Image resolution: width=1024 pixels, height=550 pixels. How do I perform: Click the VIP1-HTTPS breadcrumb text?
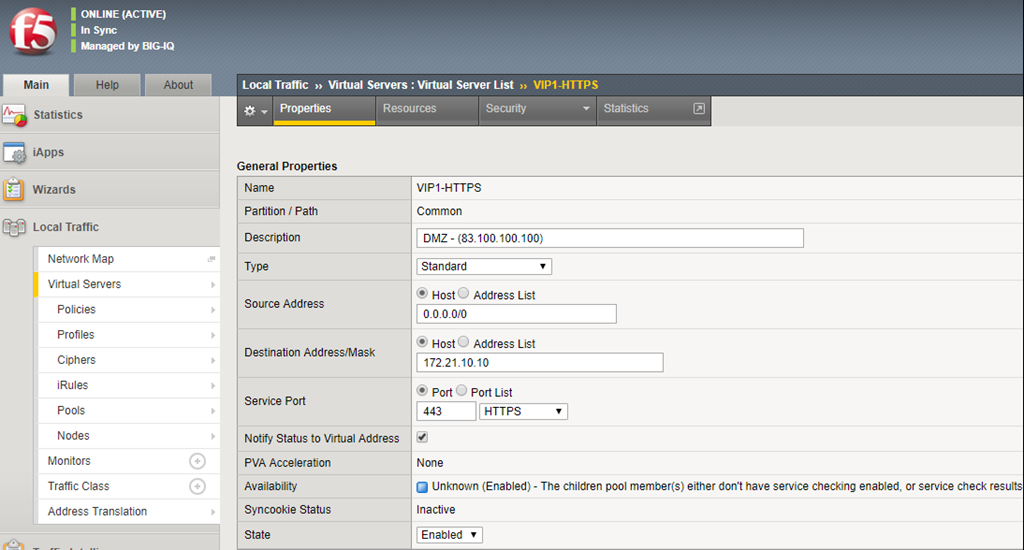(x=566, y=85)
